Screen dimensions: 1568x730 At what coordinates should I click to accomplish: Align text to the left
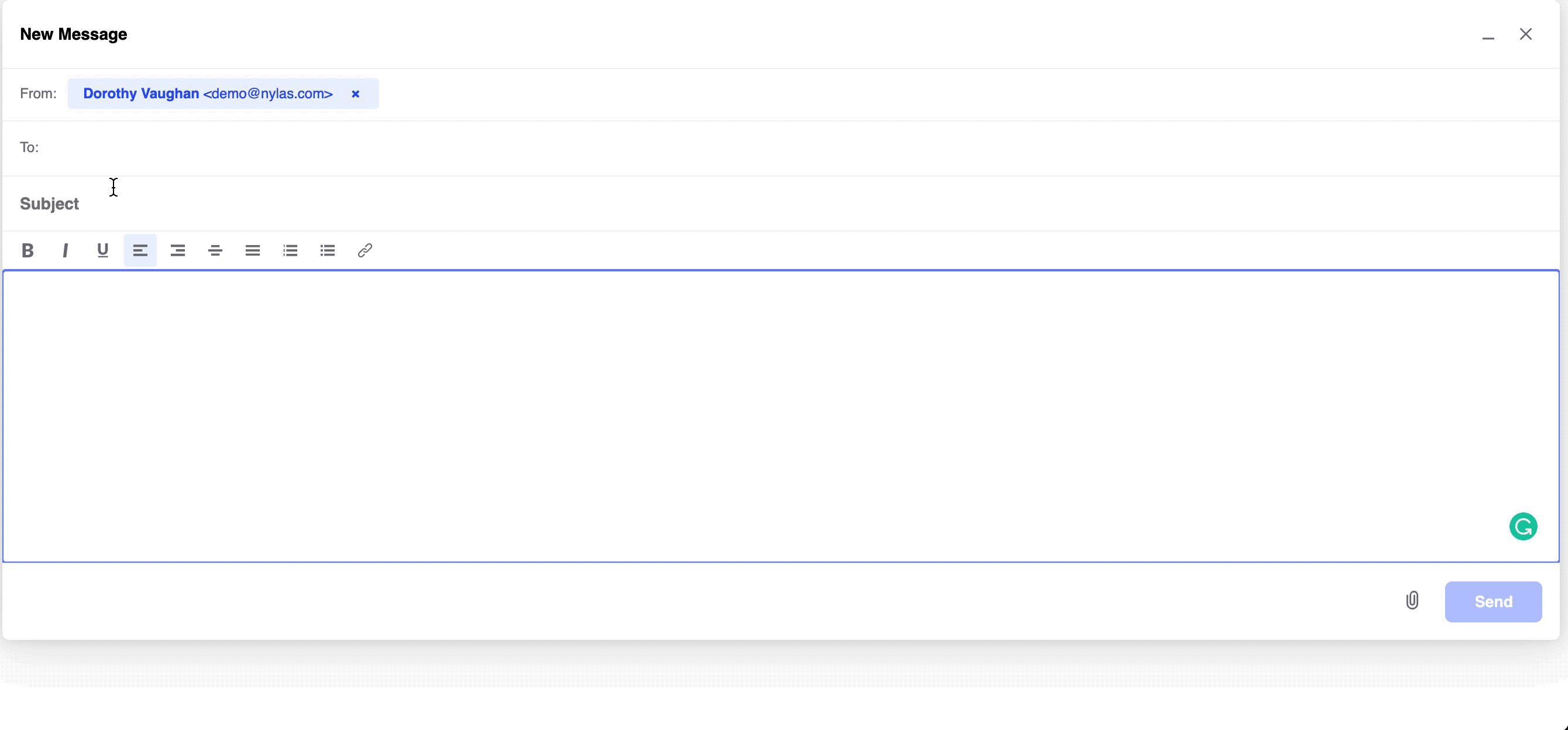(140, 250)
